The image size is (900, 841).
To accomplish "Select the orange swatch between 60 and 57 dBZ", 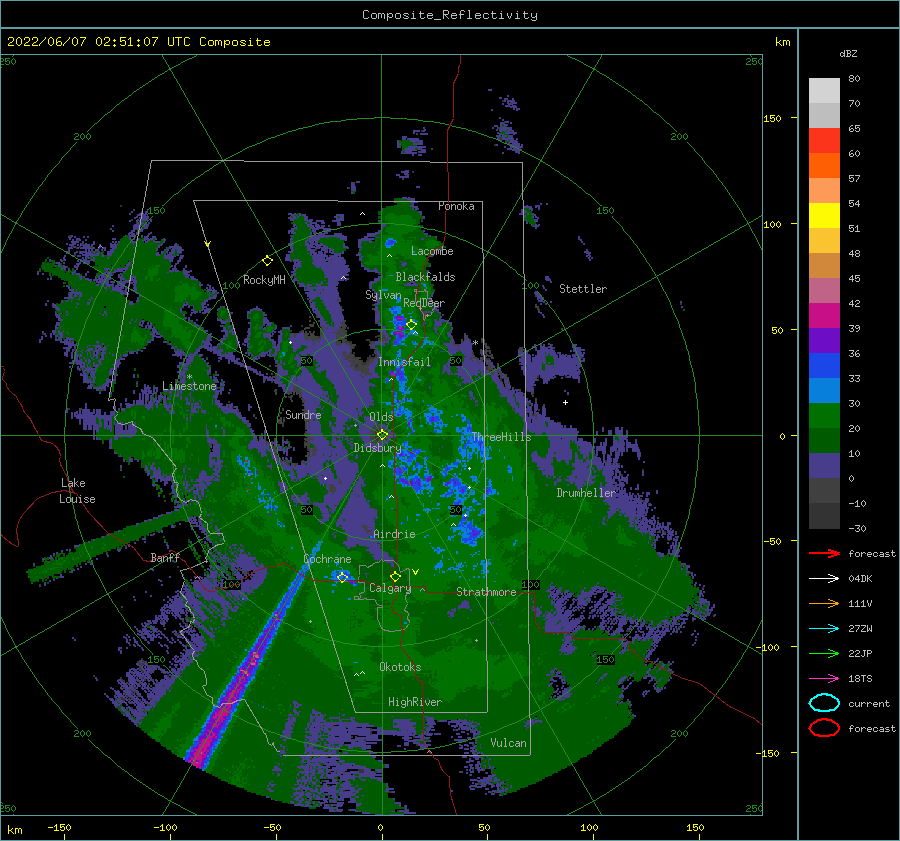I will (824, 165).
